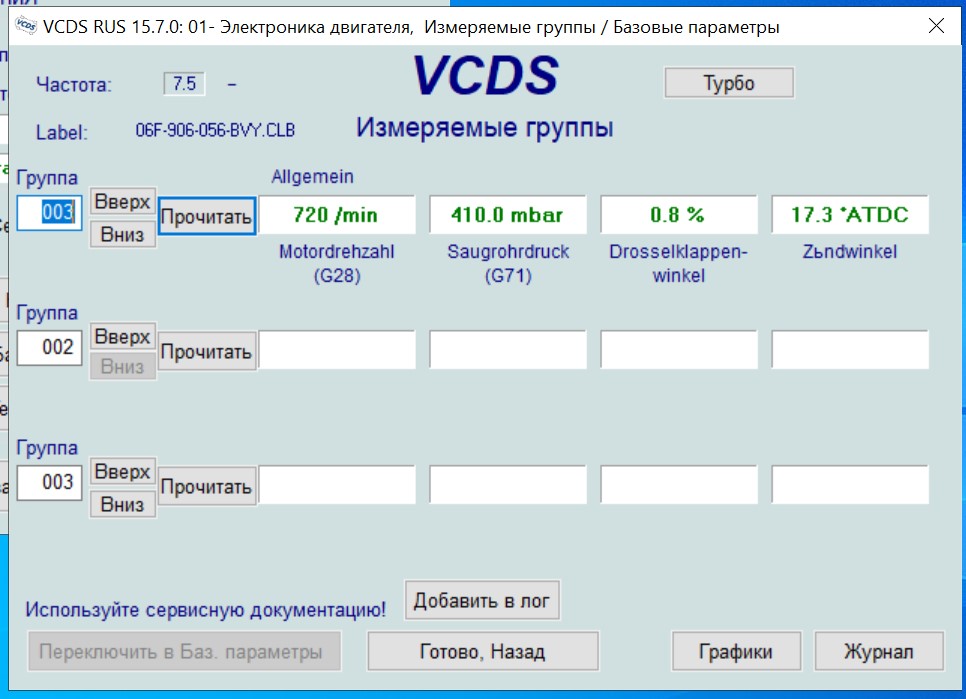
Task: Close the VCDS window
Action: pos(936,27)
